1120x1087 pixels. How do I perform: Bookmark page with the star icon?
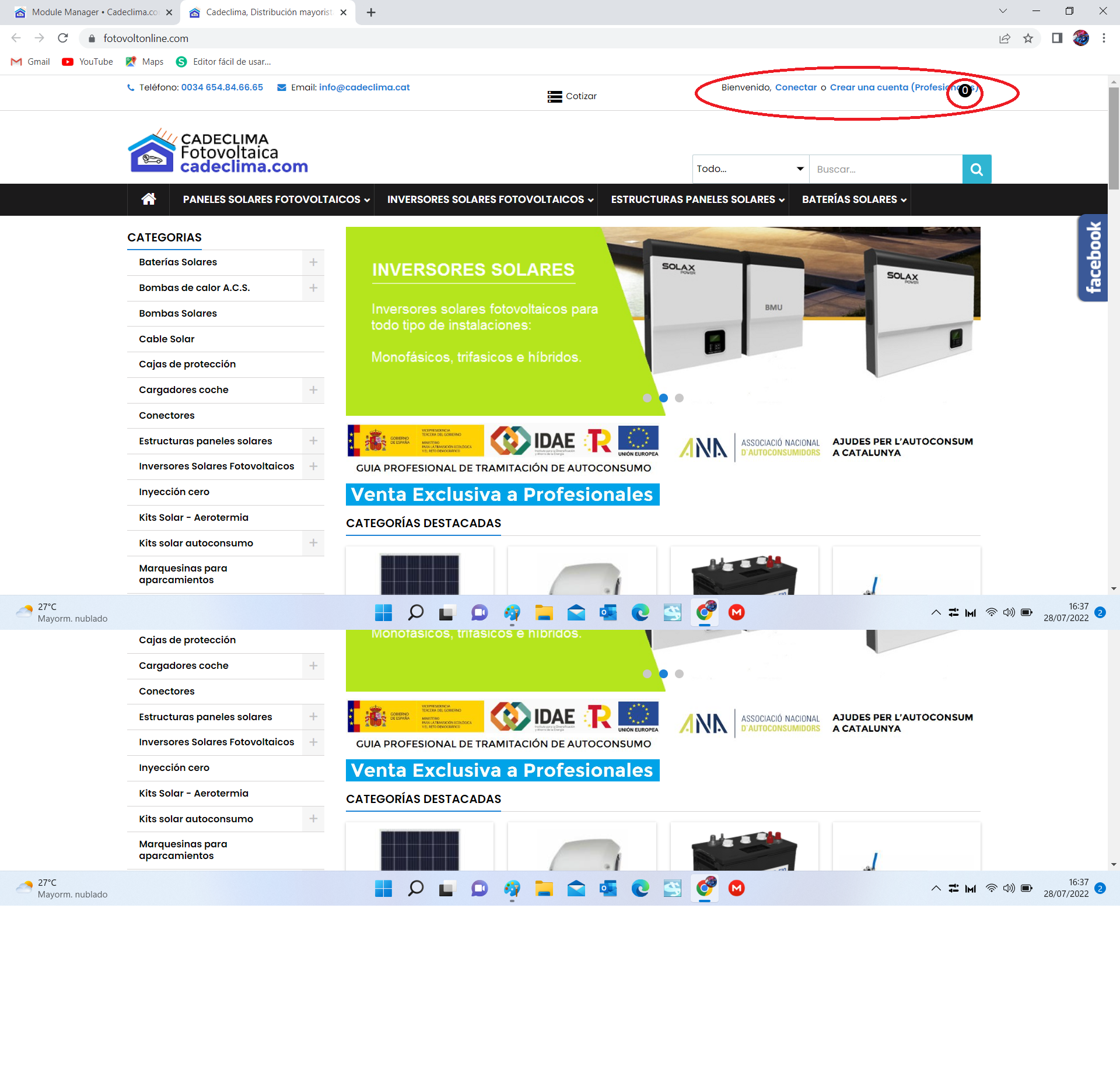[1028, 38]
